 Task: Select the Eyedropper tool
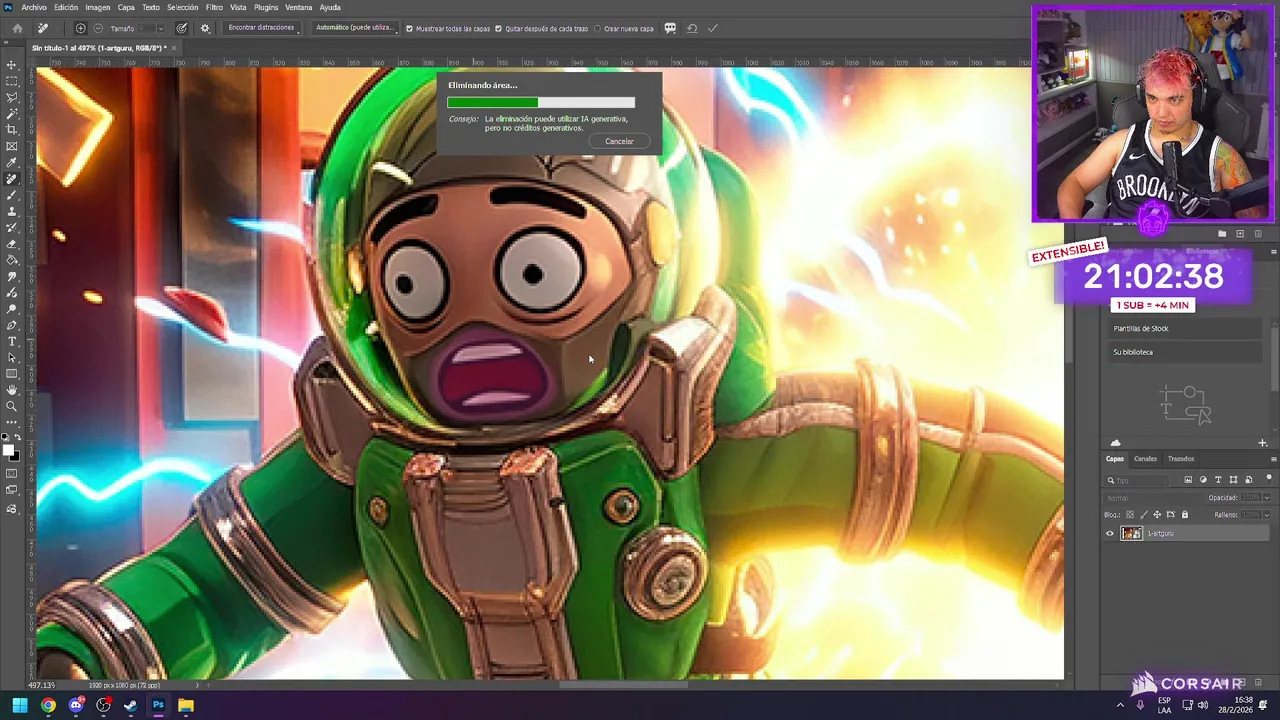coord(12,162)
